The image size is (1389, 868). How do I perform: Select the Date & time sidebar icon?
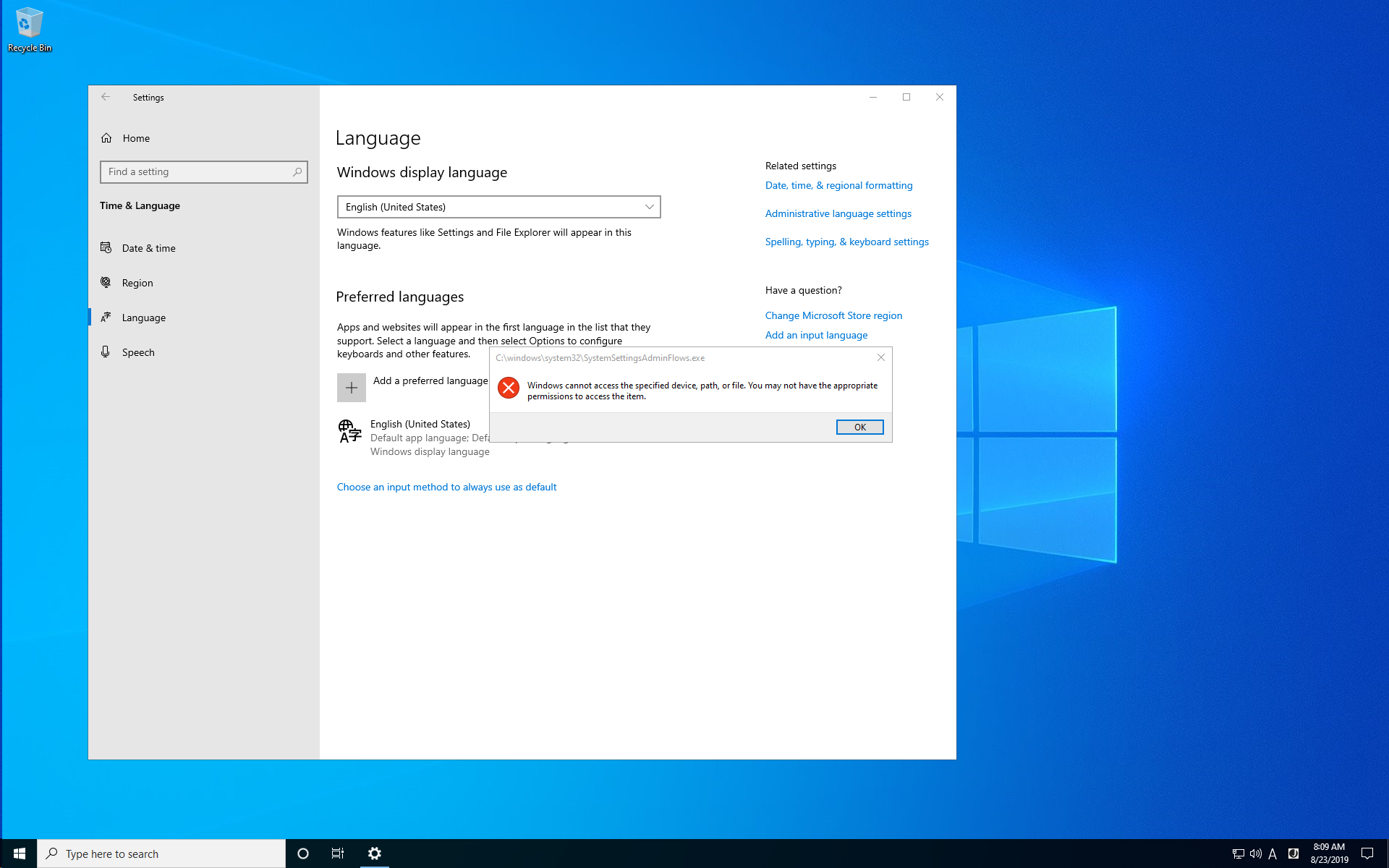click(106, 247)
